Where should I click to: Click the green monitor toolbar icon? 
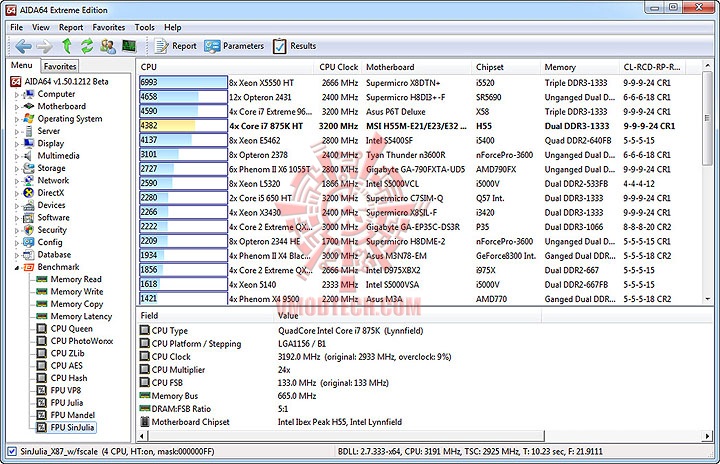(129, 46)
